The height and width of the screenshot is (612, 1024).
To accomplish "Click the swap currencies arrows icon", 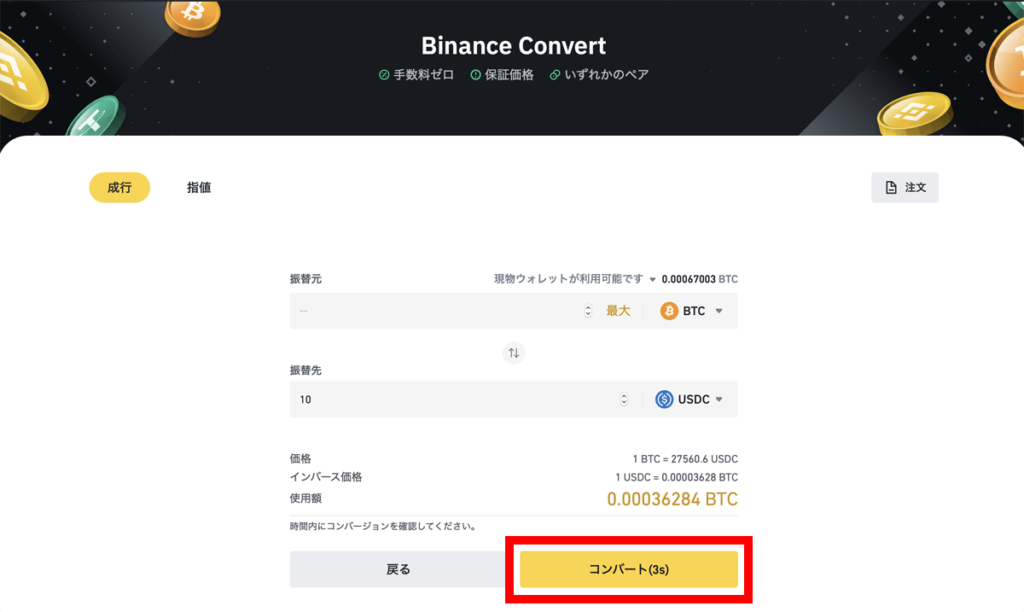I will pyautogui.click(x=514, y=353).
